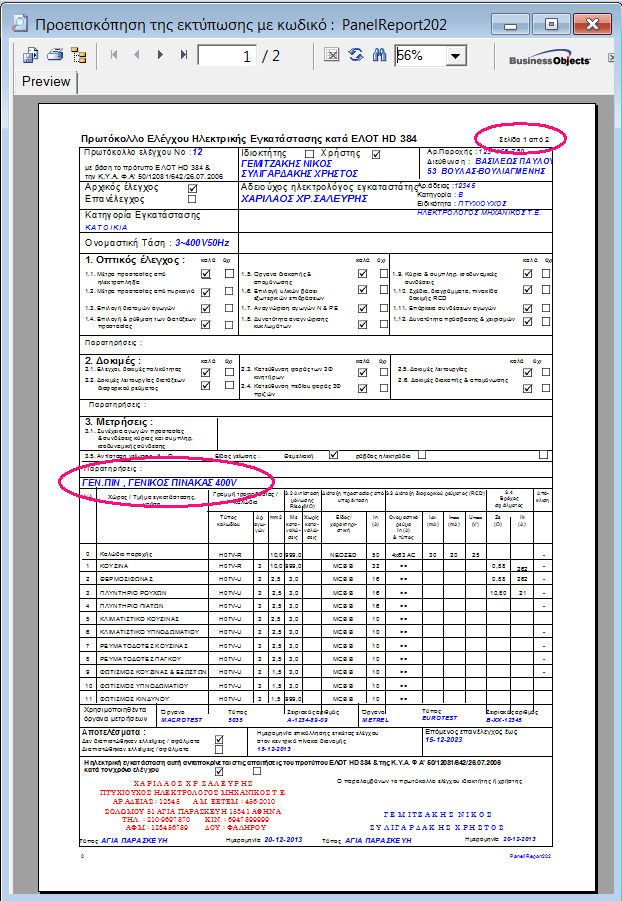Viewport: 622px width, 901px height.
Task: Click the Business Objects logo
Action: (548, 60)
